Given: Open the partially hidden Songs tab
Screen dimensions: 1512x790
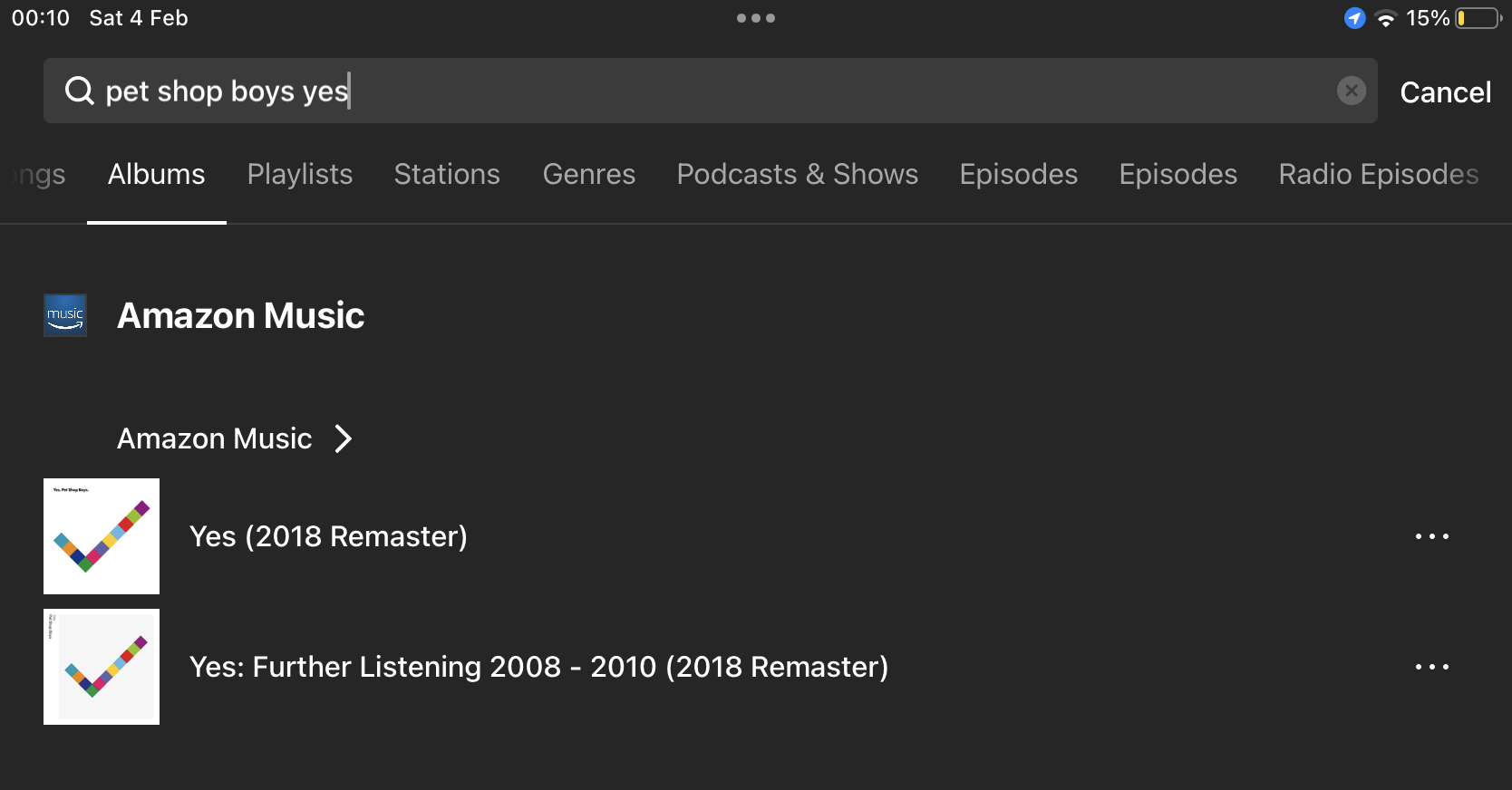Looking at the screenshot, I should [x=38, y=174].
